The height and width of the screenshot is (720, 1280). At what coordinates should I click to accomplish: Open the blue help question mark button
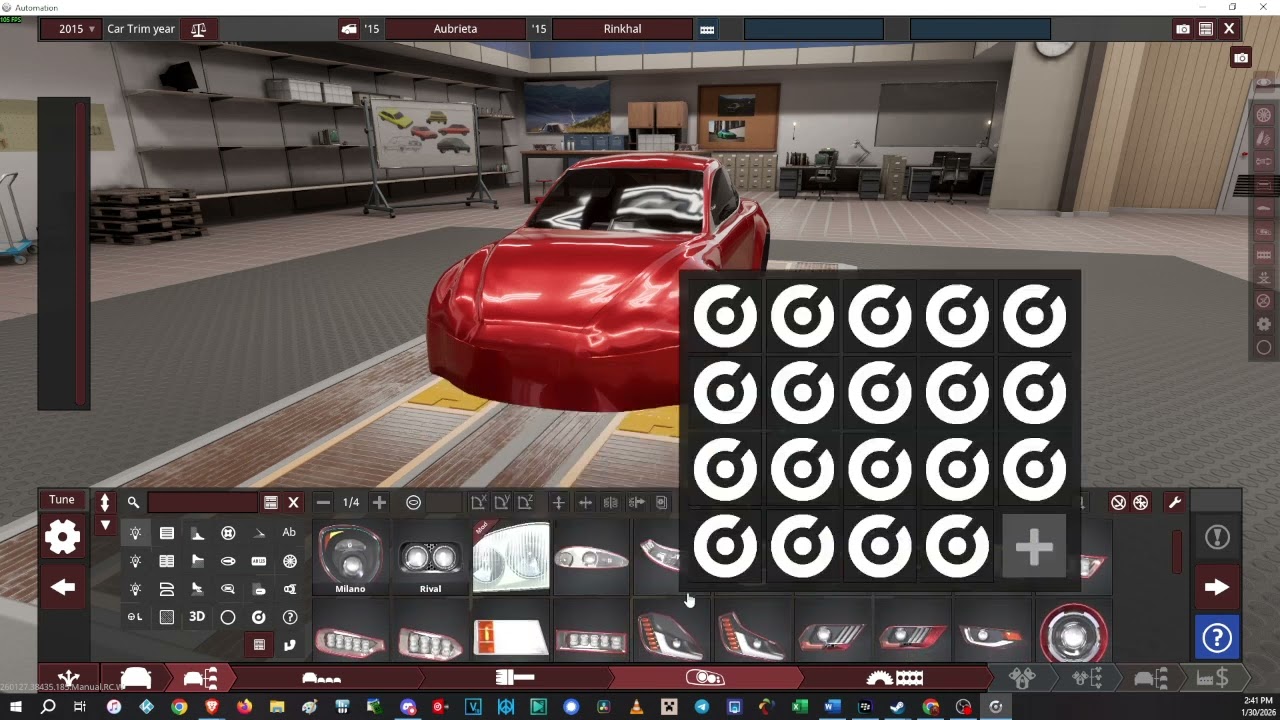coord(1217,638)
